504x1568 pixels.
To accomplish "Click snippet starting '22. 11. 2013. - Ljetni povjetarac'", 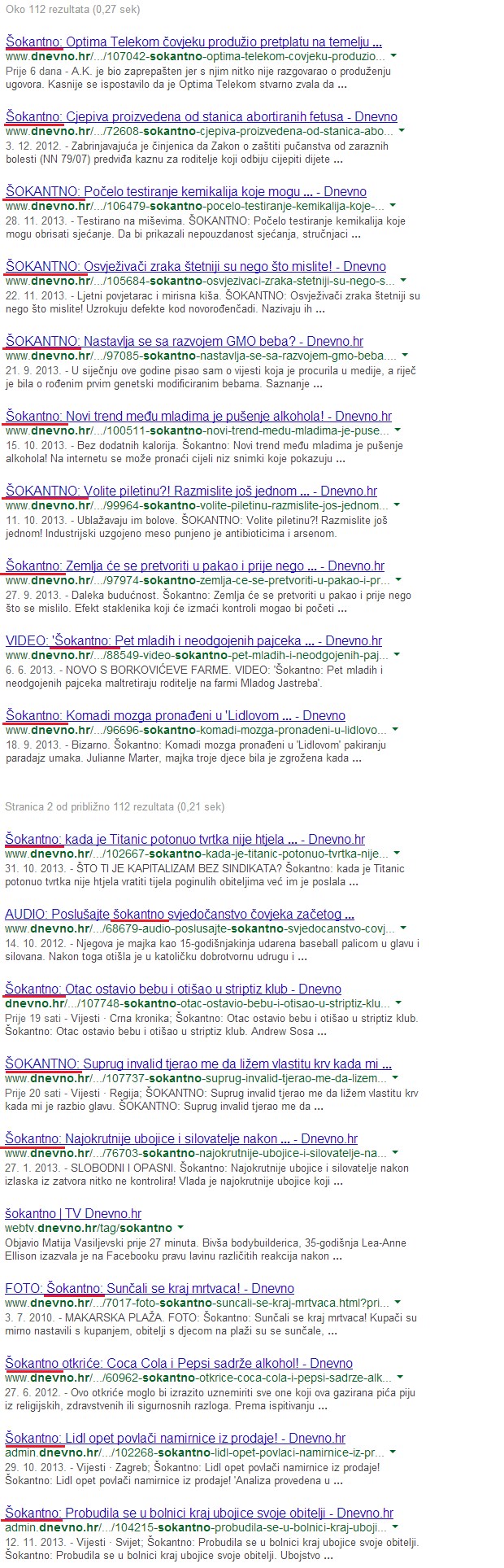I will (213, 302).
